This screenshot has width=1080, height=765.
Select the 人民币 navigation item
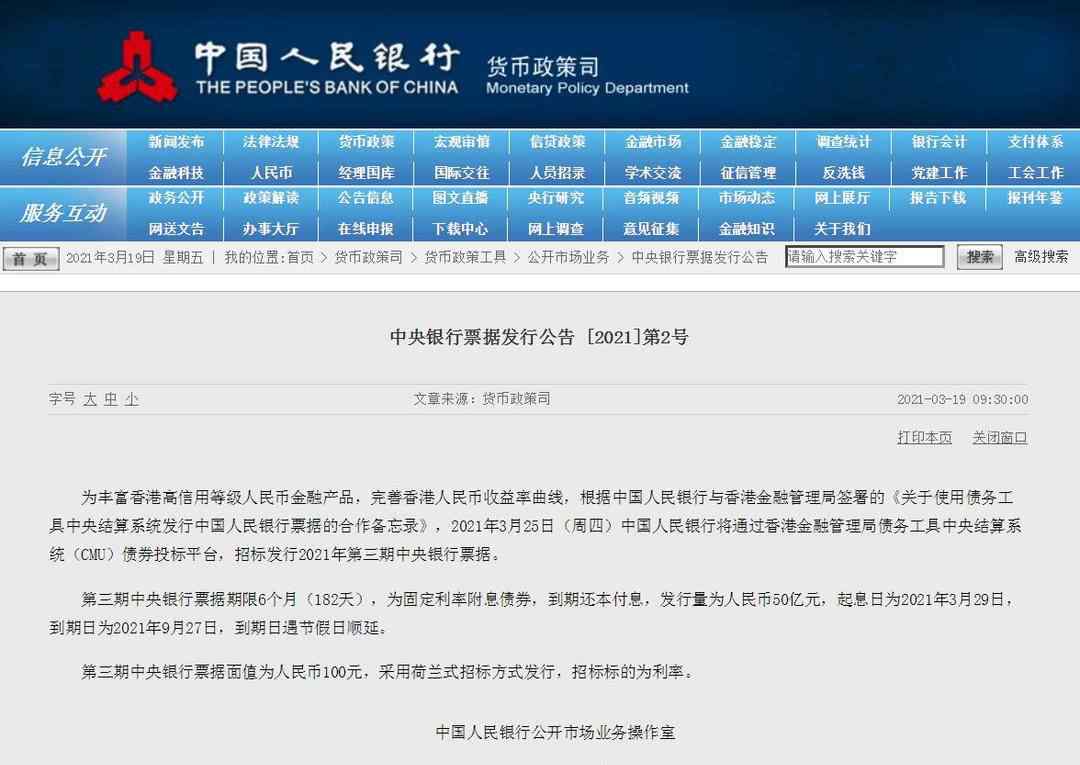click(271, 172)
